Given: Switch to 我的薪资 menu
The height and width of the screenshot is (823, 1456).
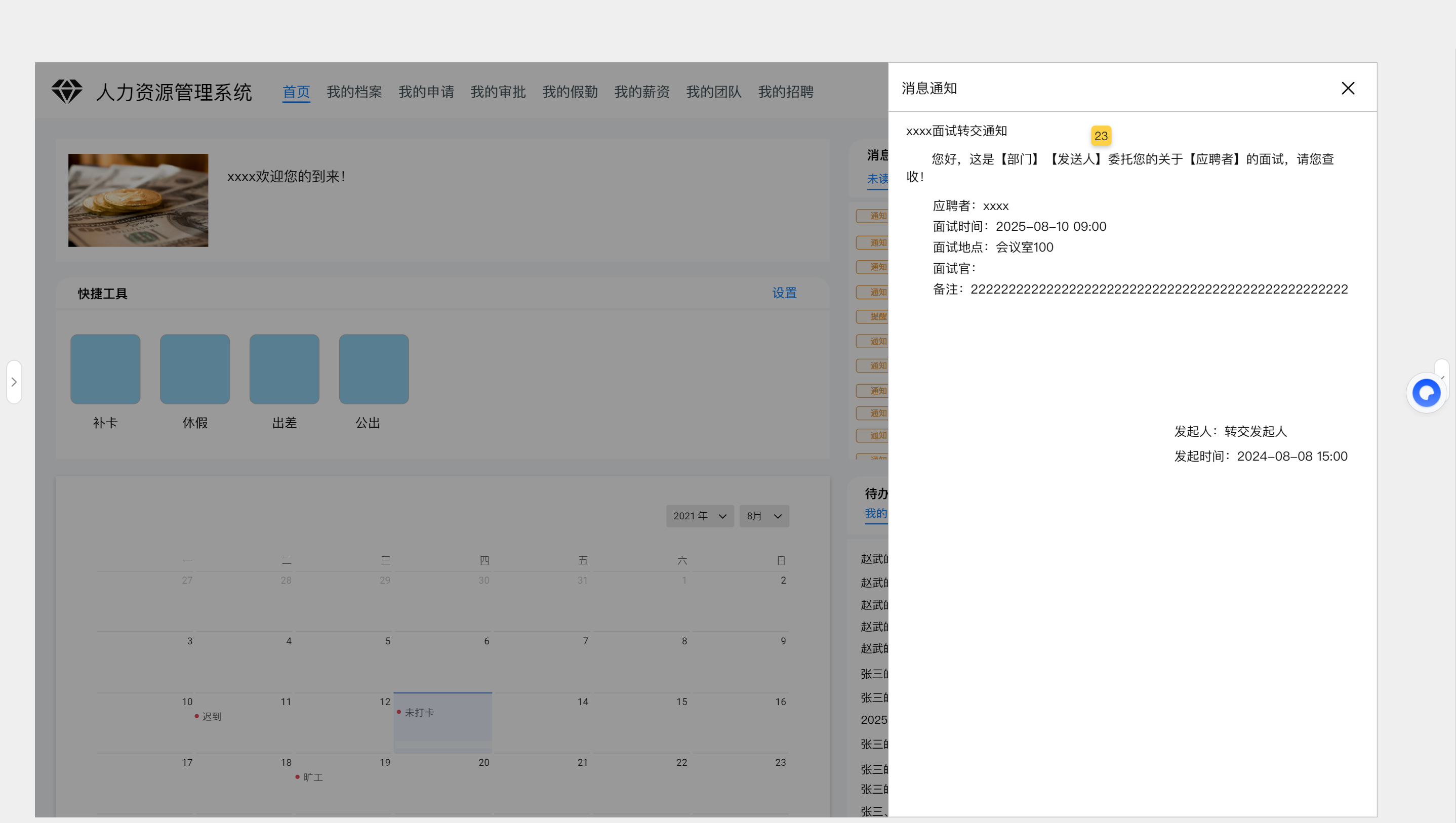Looking at the screenshot, I should pos(641,92).
